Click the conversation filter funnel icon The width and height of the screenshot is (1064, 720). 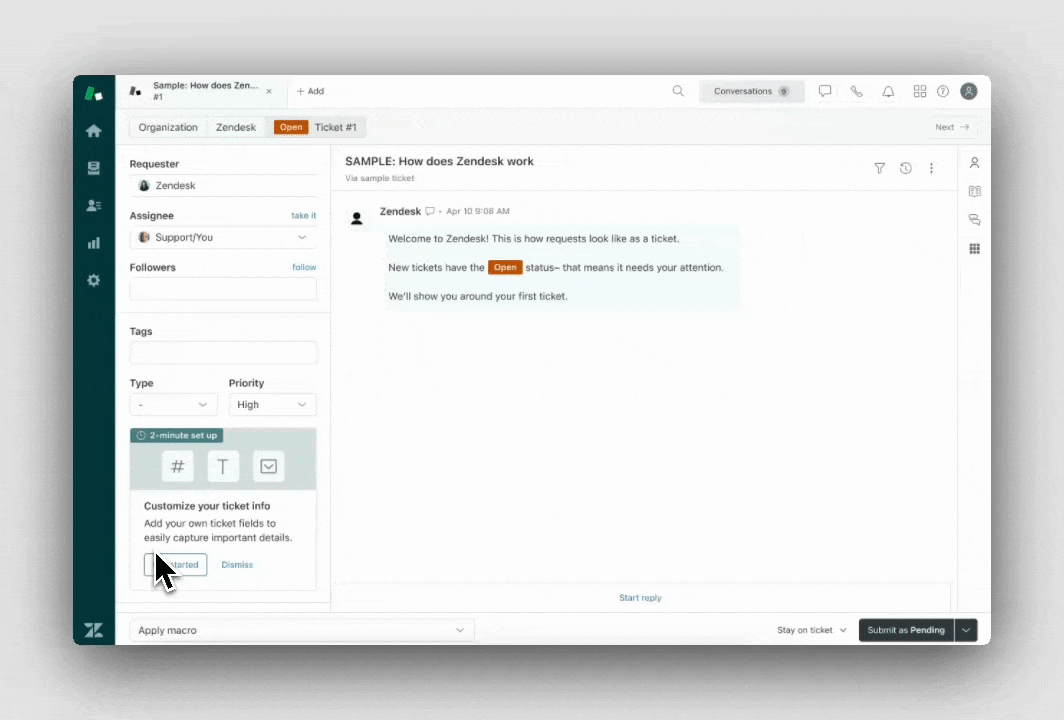pos(879,168)
